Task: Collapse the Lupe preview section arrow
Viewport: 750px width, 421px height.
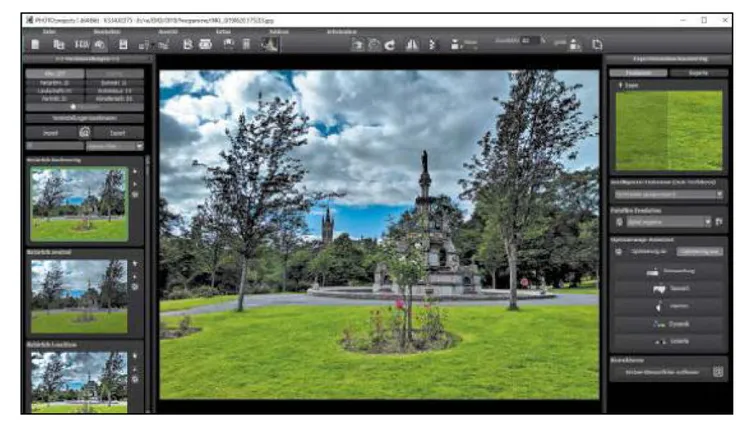Action: [x=621, y=85]
